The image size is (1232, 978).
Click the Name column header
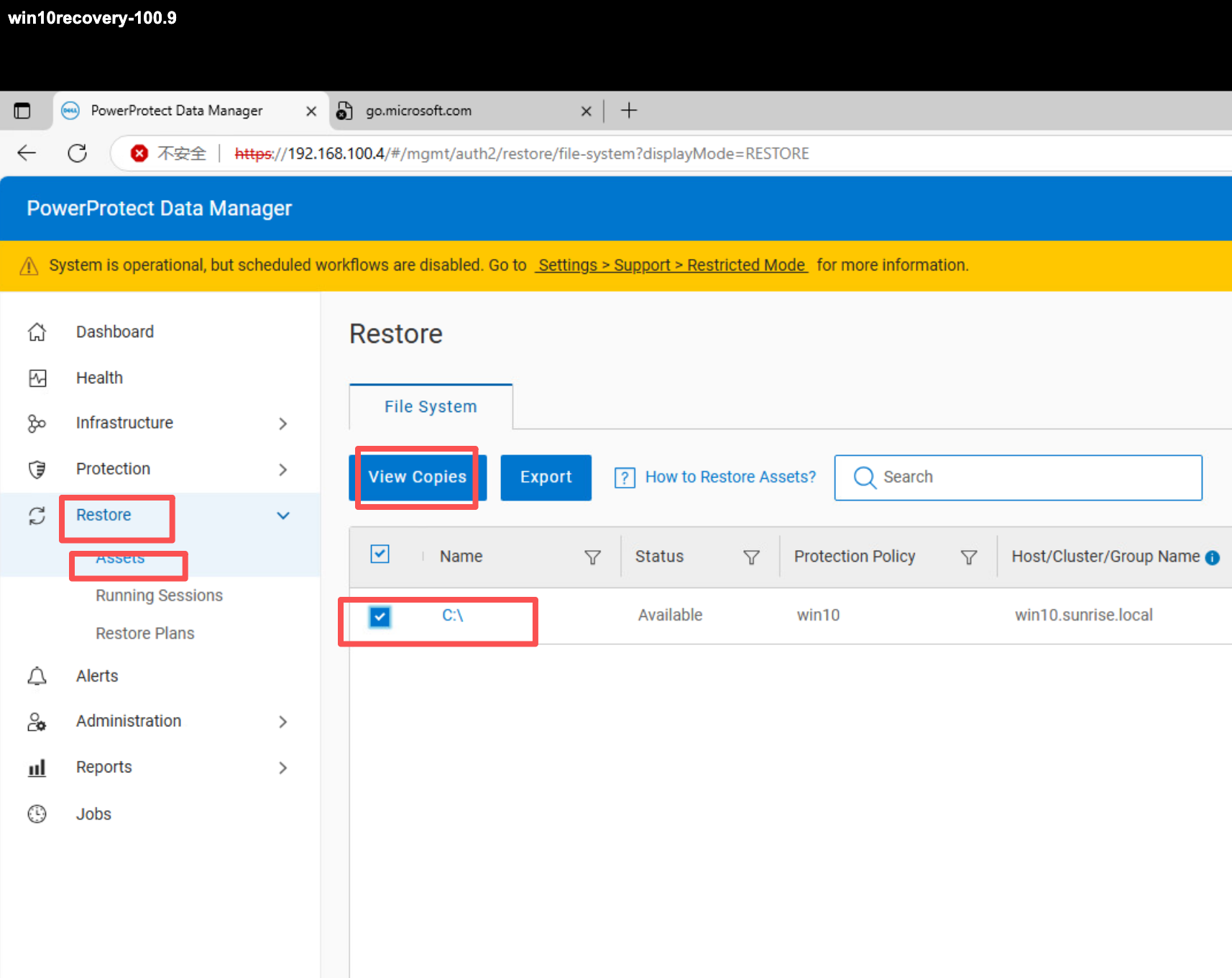(x=461, y=557)
